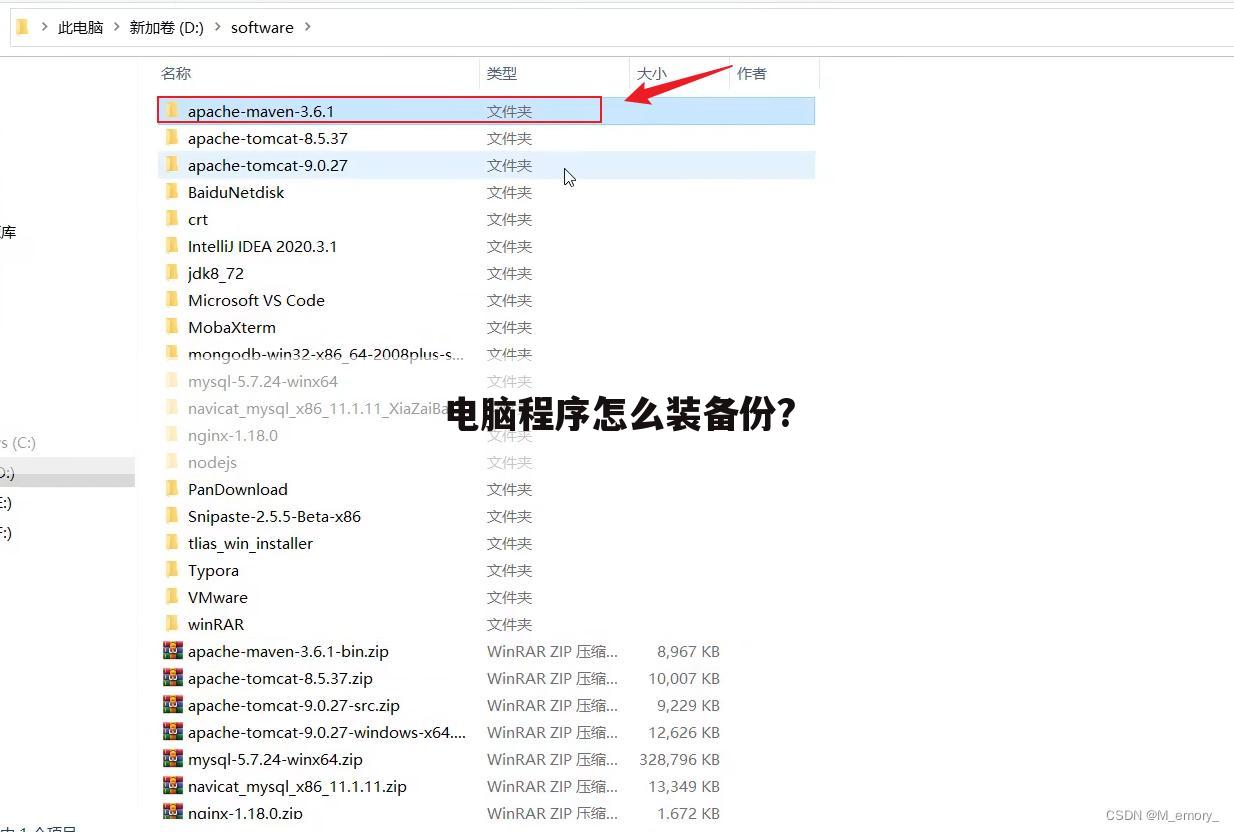
Task: Click the 9,229 KB size value
Action: pyautogui.click(x=688, y=705)
